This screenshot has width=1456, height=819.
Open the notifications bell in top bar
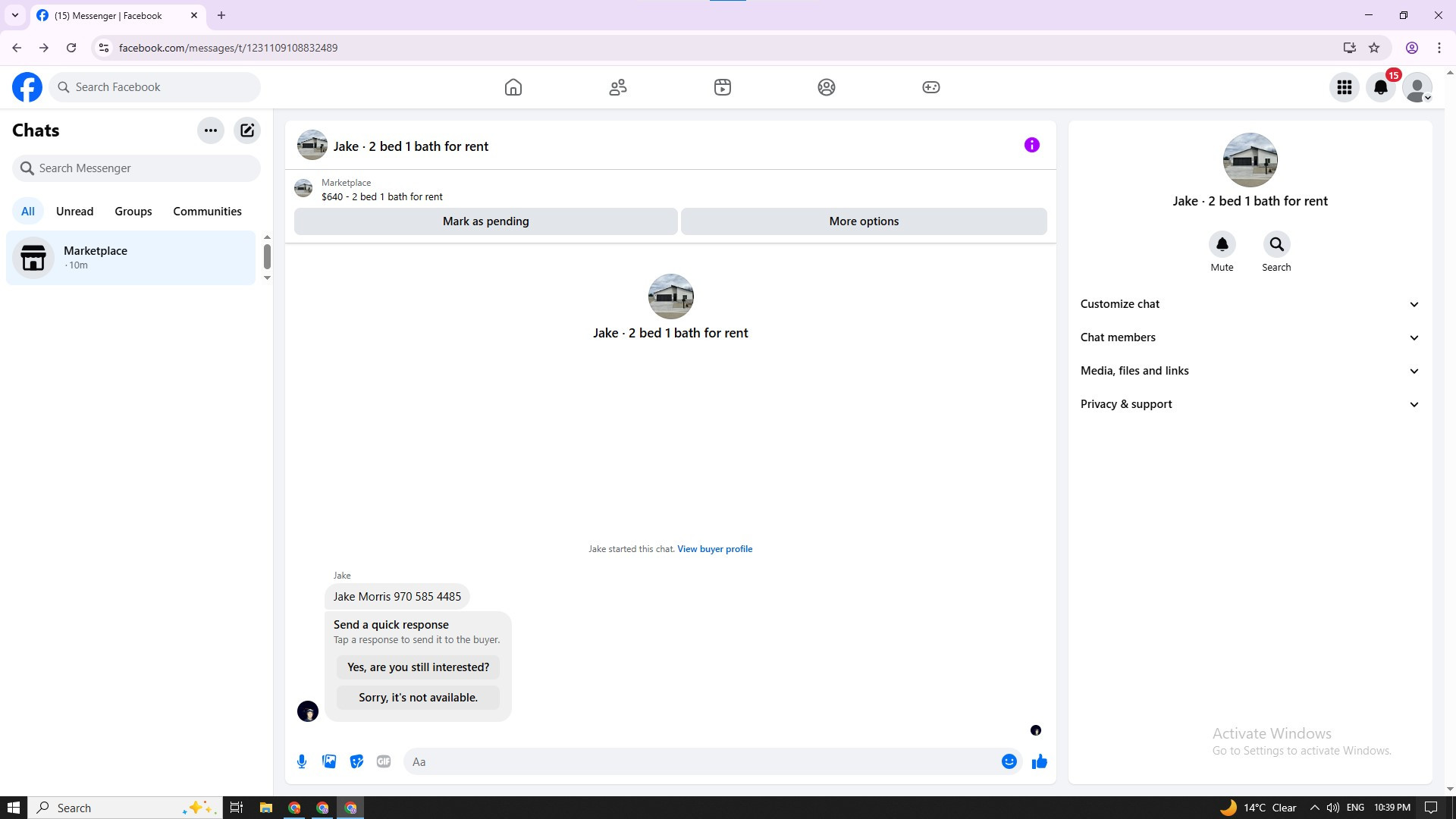pyautogui.click(x=1381, y=87)
